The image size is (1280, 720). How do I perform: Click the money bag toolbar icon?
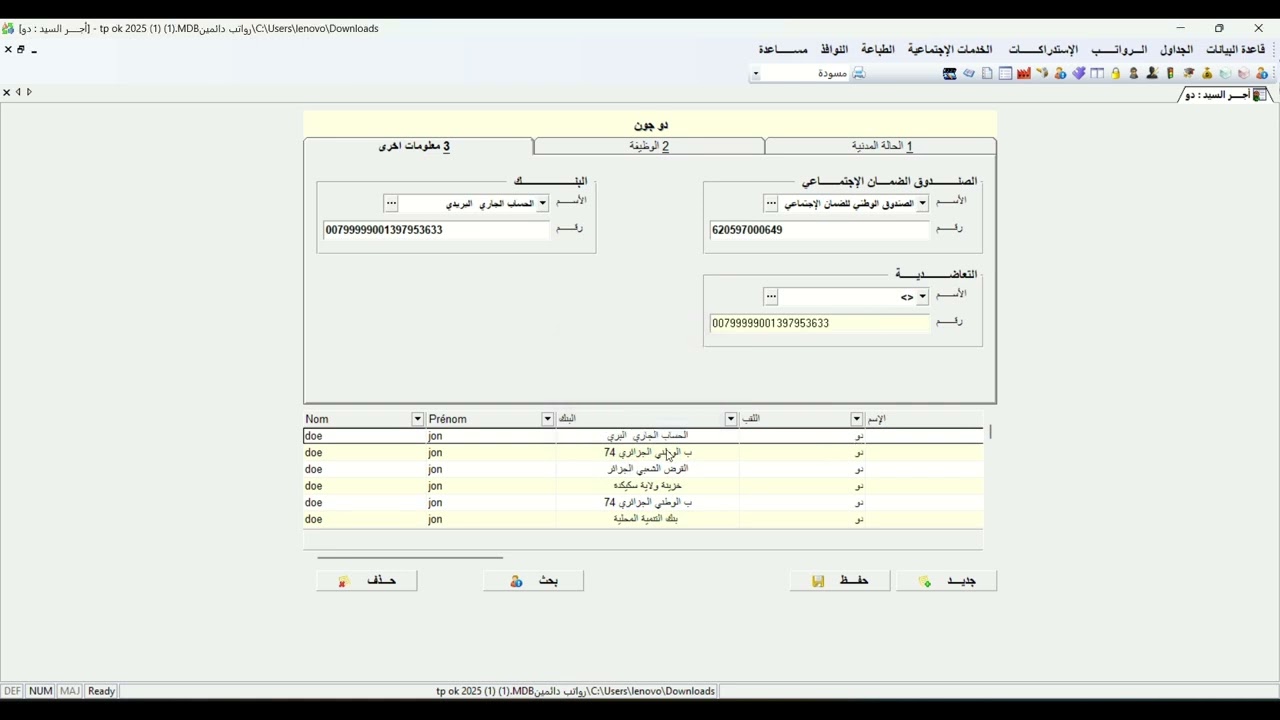[1207, 73]
